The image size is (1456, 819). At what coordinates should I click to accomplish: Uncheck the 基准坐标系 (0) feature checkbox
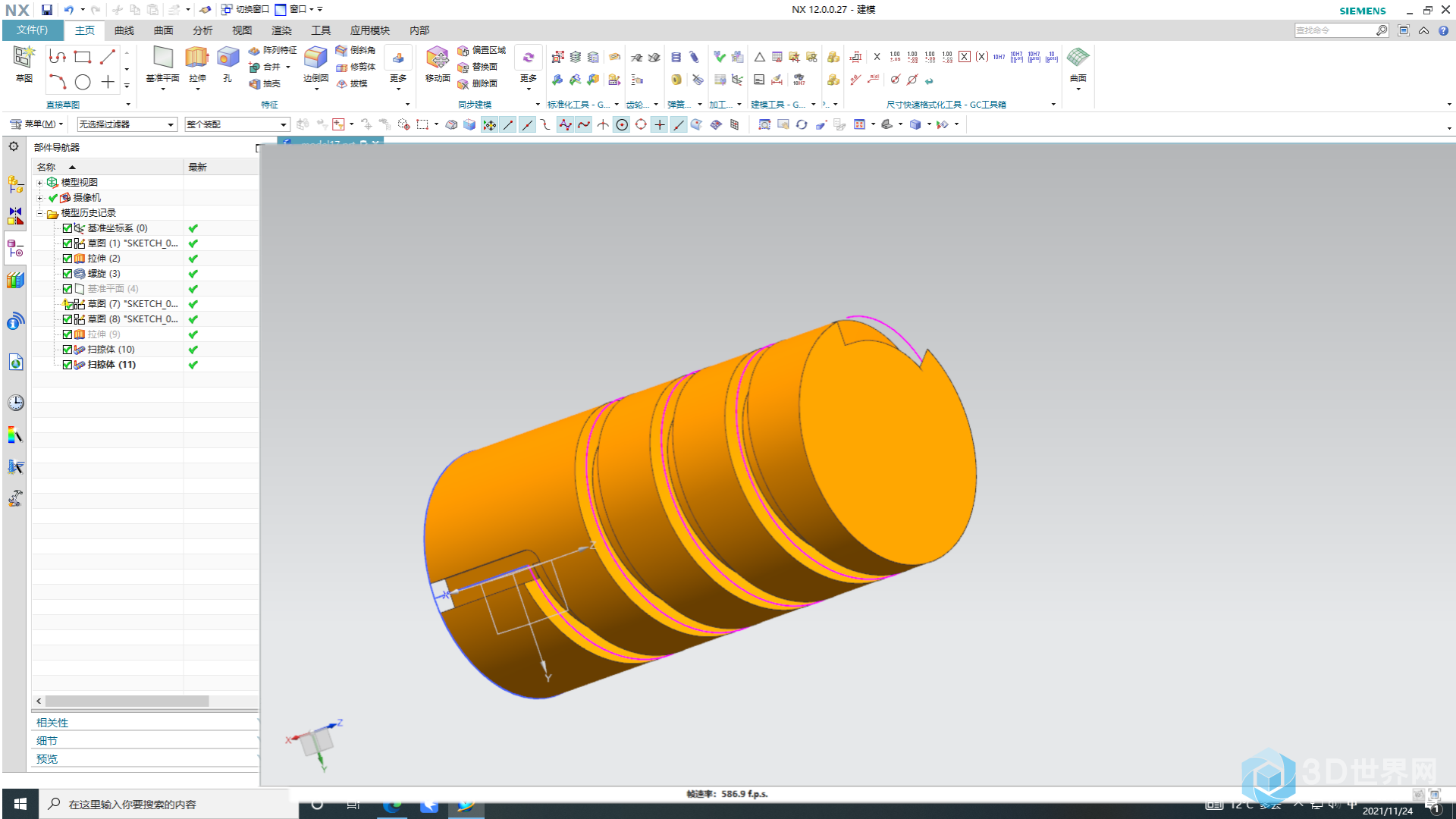[x=67, y=228]
